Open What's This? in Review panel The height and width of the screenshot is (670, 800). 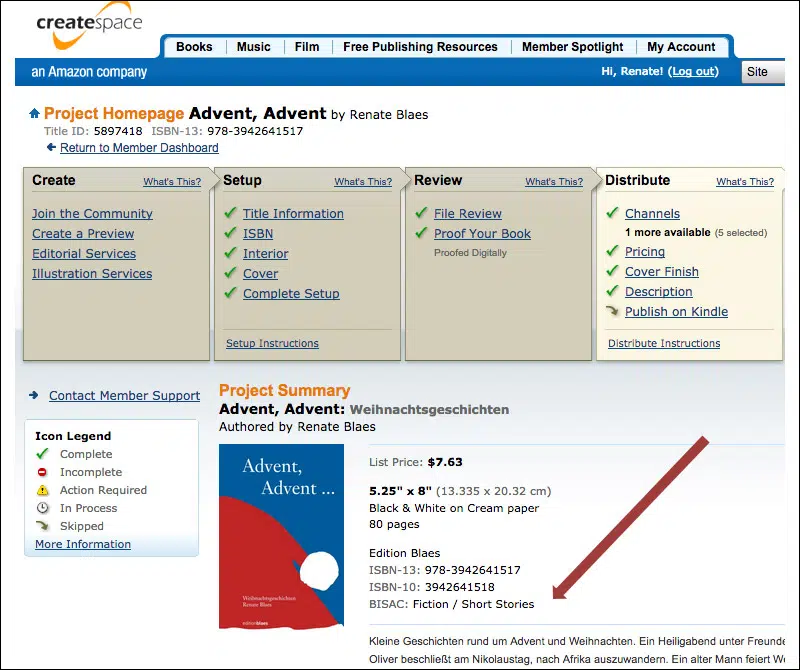tap(554, 182)
